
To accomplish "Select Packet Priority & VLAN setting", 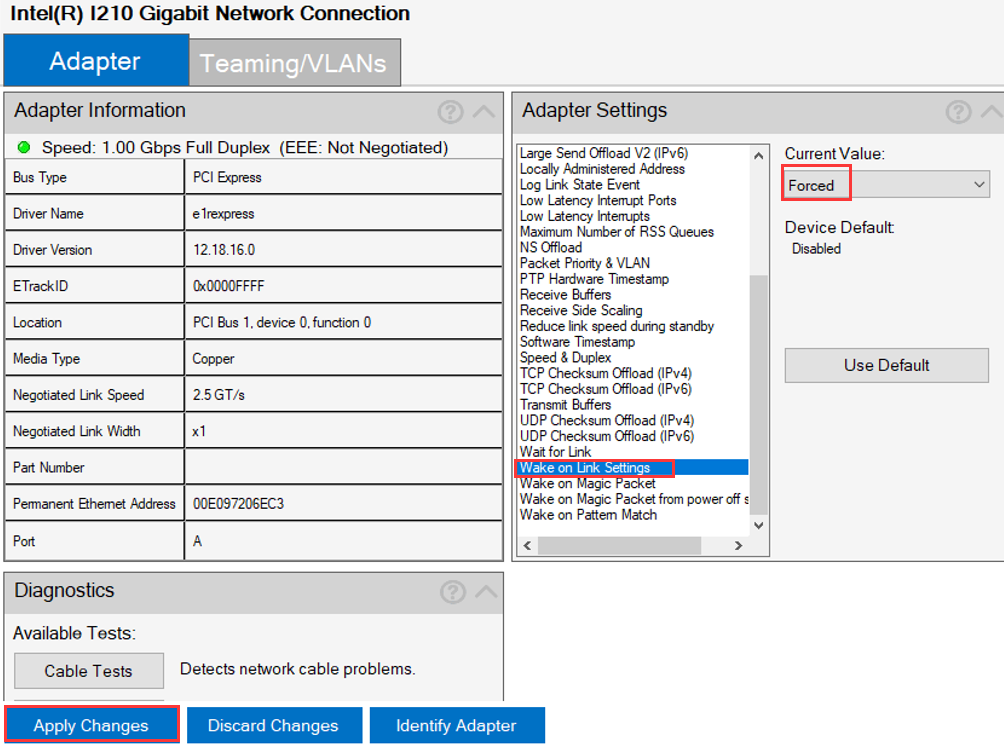I will 585,263.
